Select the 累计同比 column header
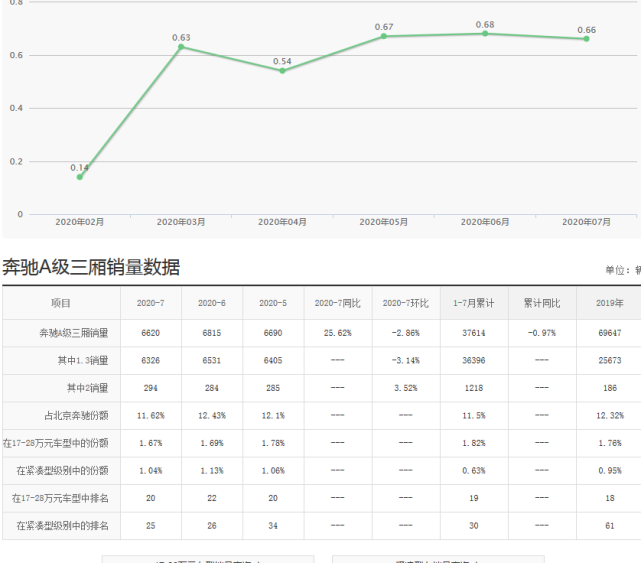This screenshot has height=563, width=641. click(542, 303)
